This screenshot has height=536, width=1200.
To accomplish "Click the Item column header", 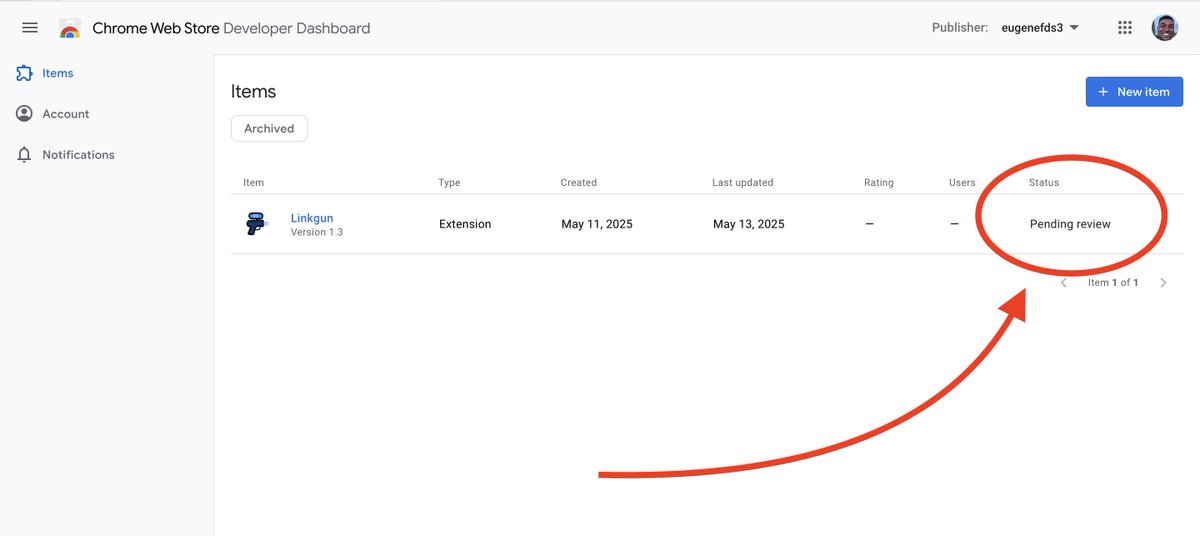I will pyautogui.click(x=254, y=183).
